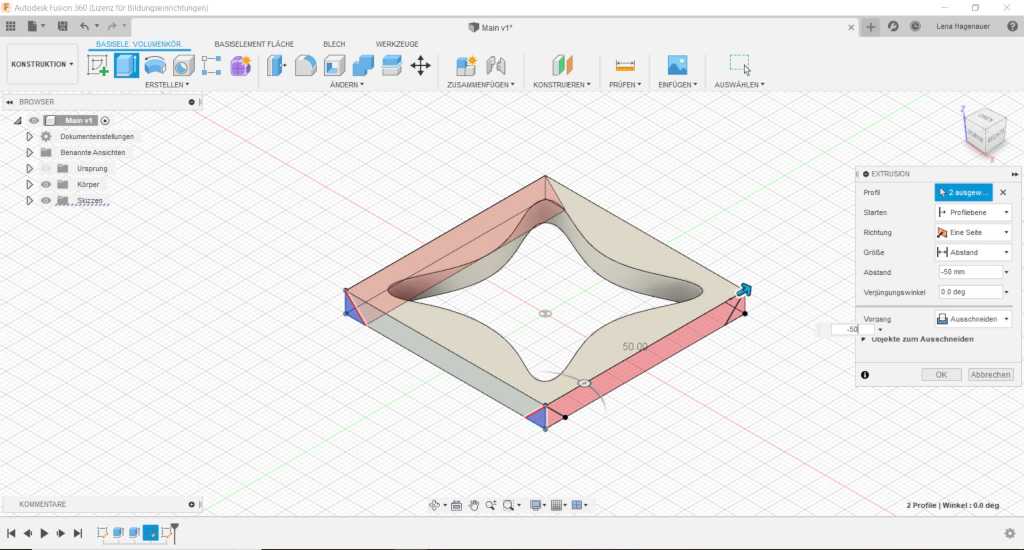Select the Combine tool

[x=363, y=65]
